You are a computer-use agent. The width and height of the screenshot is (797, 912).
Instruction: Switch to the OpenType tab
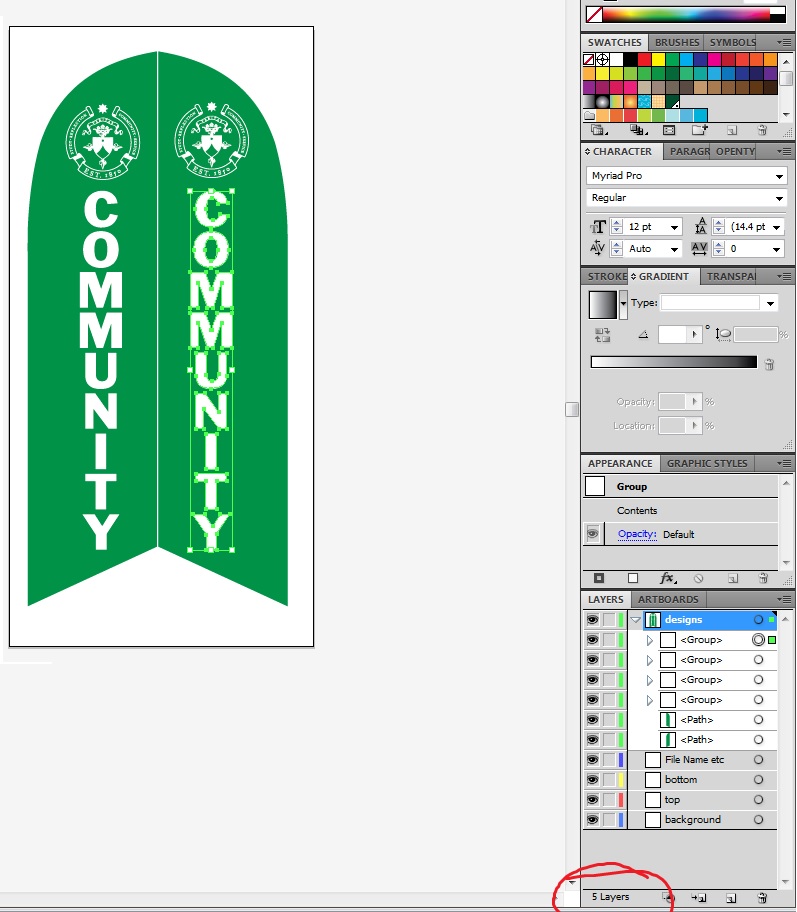pyautogui.click(x=735, y=151)
